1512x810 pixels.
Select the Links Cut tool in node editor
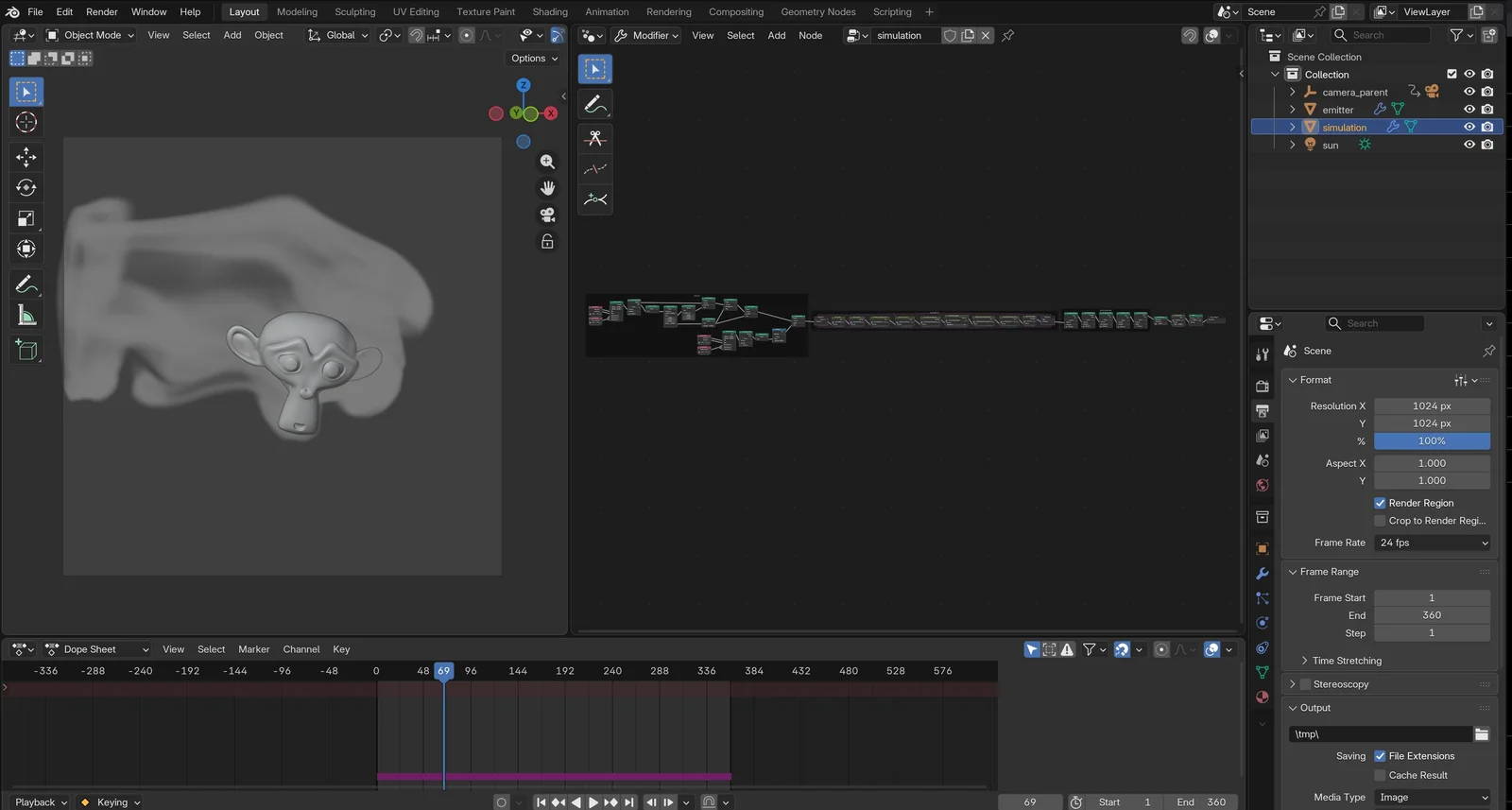click(595, 138)
